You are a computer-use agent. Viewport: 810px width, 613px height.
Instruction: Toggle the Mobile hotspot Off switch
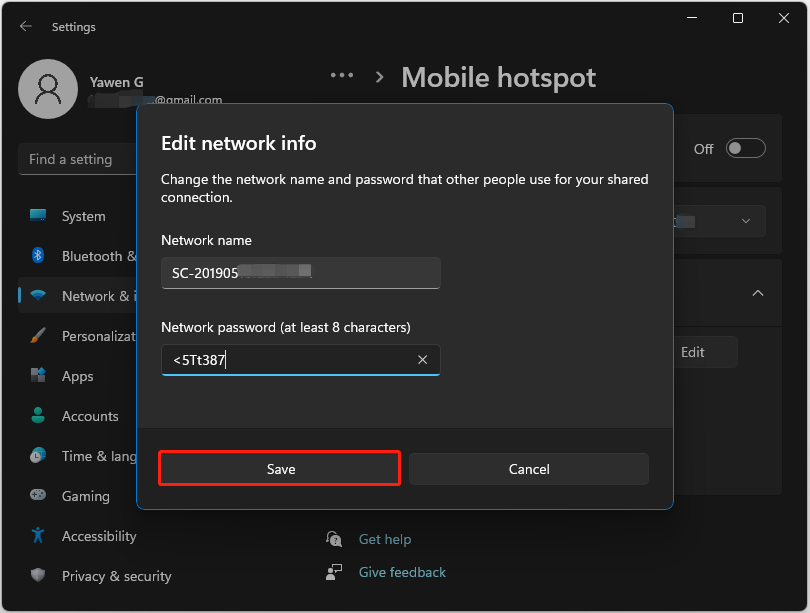(x=745, y=149)
